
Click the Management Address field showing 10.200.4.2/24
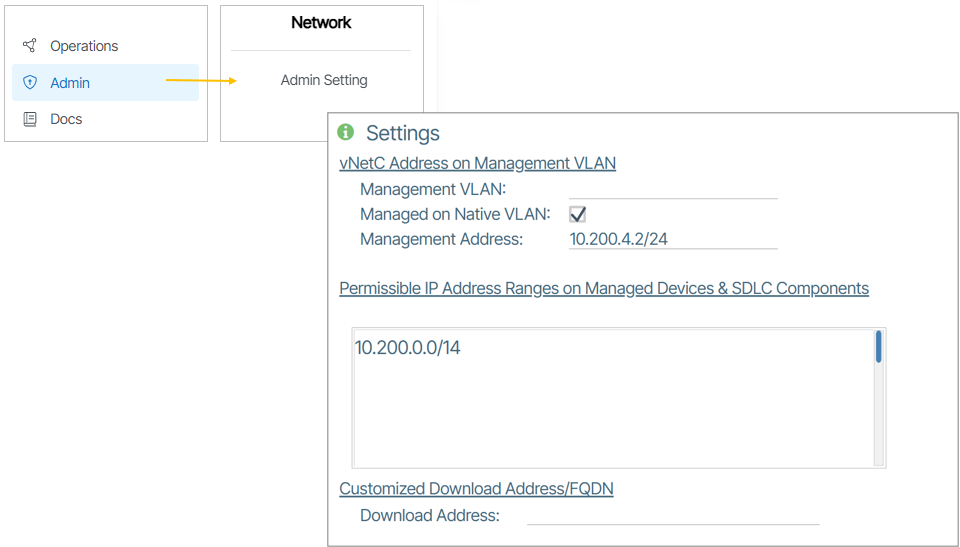(x=672, y=239)
